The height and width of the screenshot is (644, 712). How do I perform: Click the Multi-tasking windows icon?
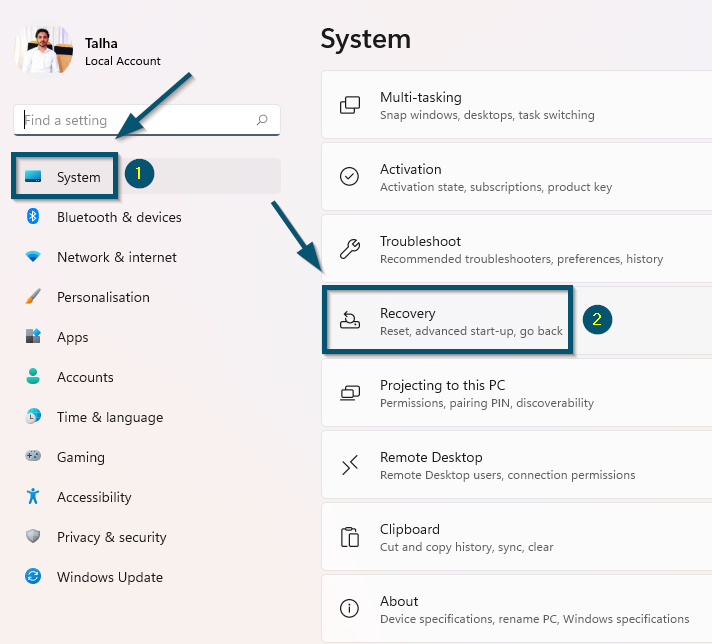(x=350, y=105)
